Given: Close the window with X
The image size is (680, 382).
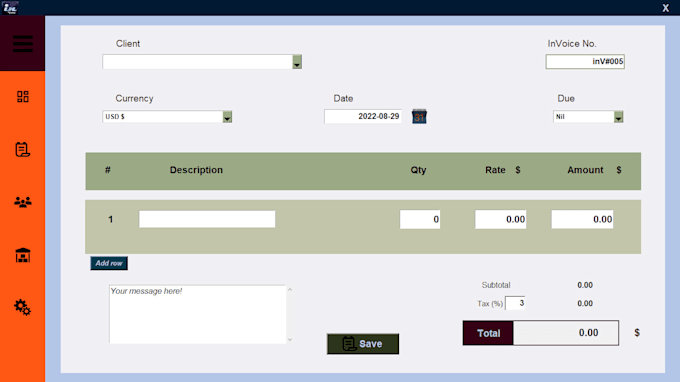Looking at the screenshot, I should [x=666, y=8].
